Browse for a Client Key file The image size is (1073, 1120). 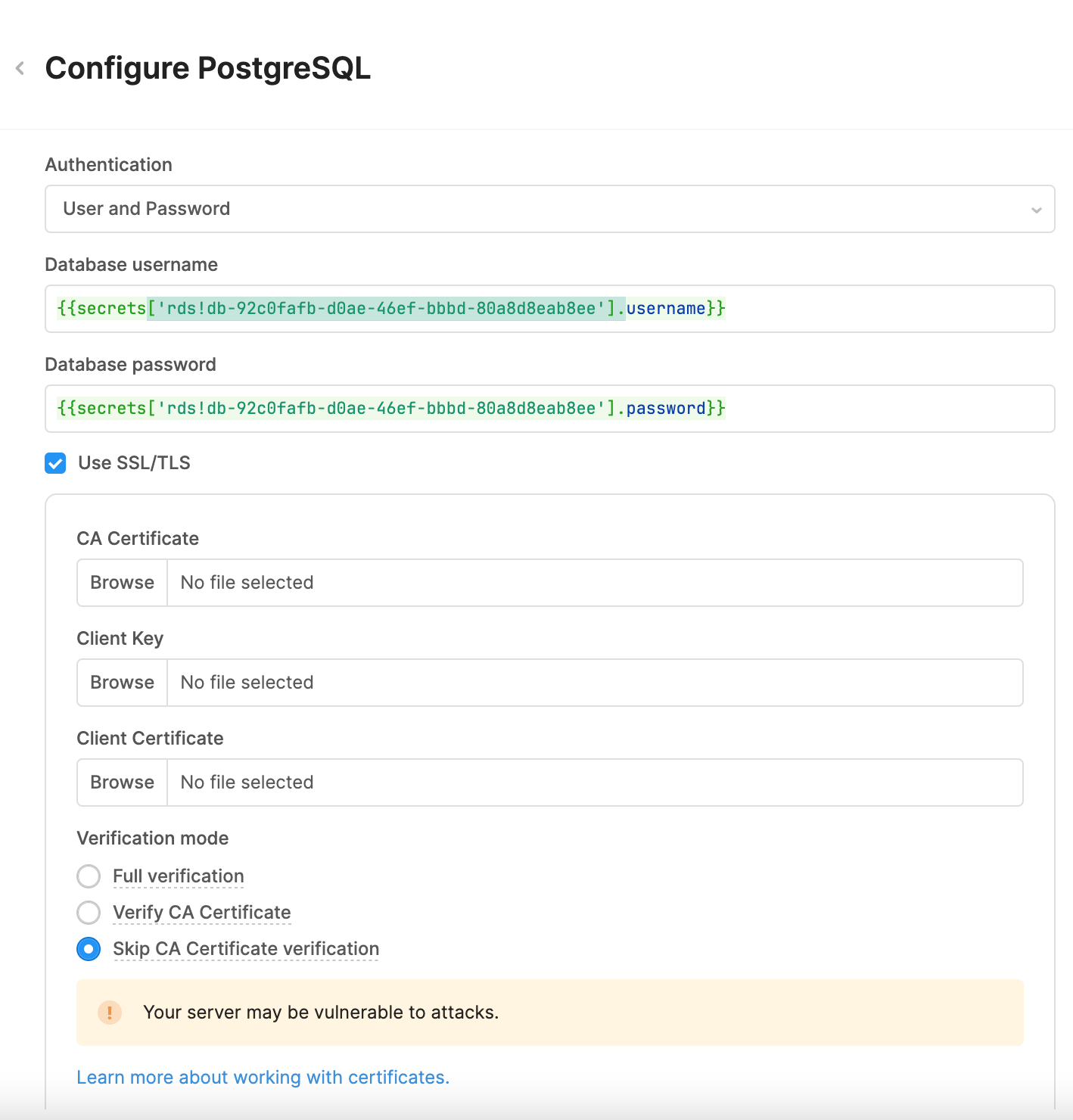(x=122, y=683)
